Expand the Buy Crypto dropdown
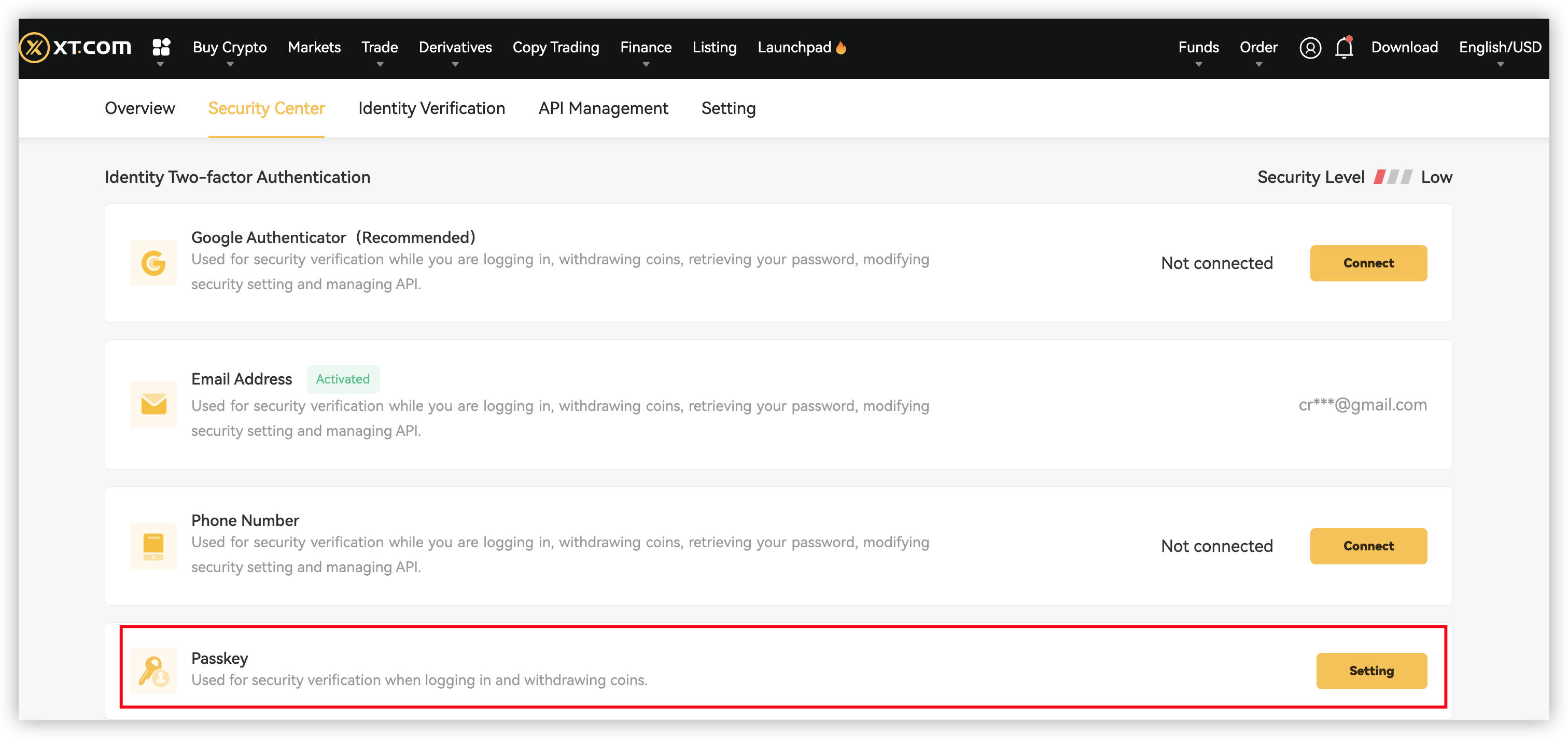1568x739 pixels. 230,48
